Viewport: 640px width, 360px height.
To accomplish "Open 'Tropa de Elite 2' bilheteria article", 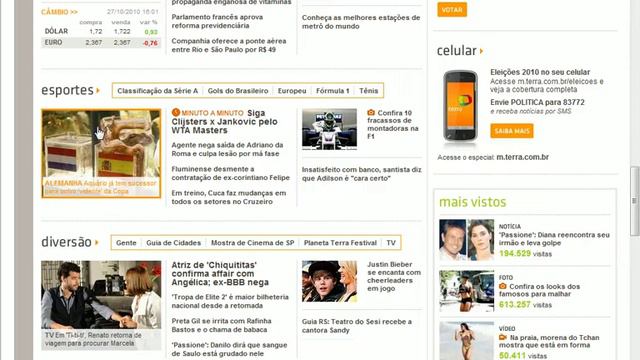I will [230, 301].
